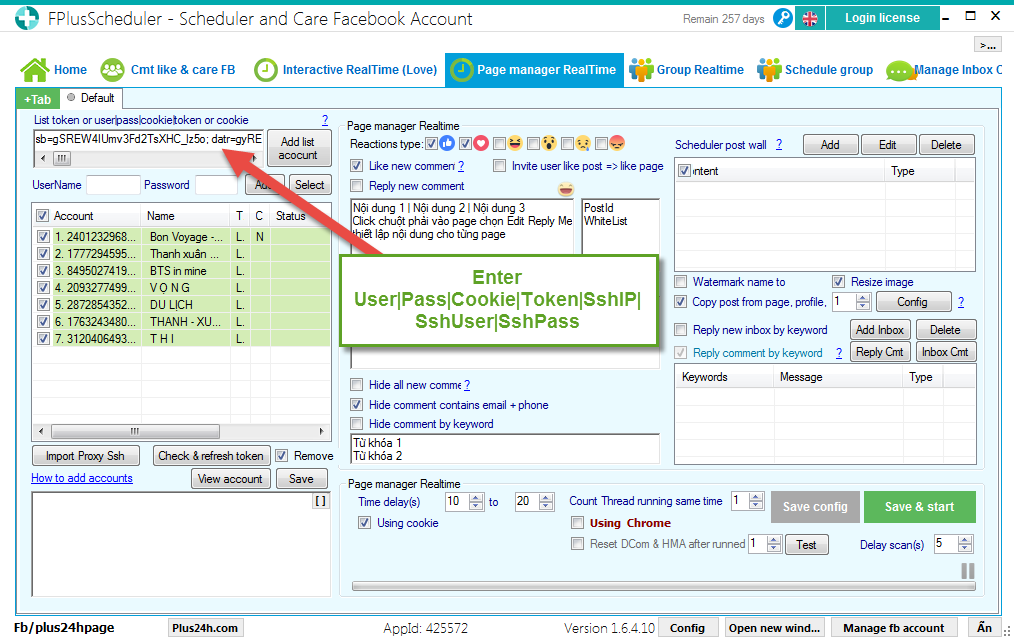Toggle Using cookie checkbox
The height and width of the screenshot is (640, 1014).
365,523
